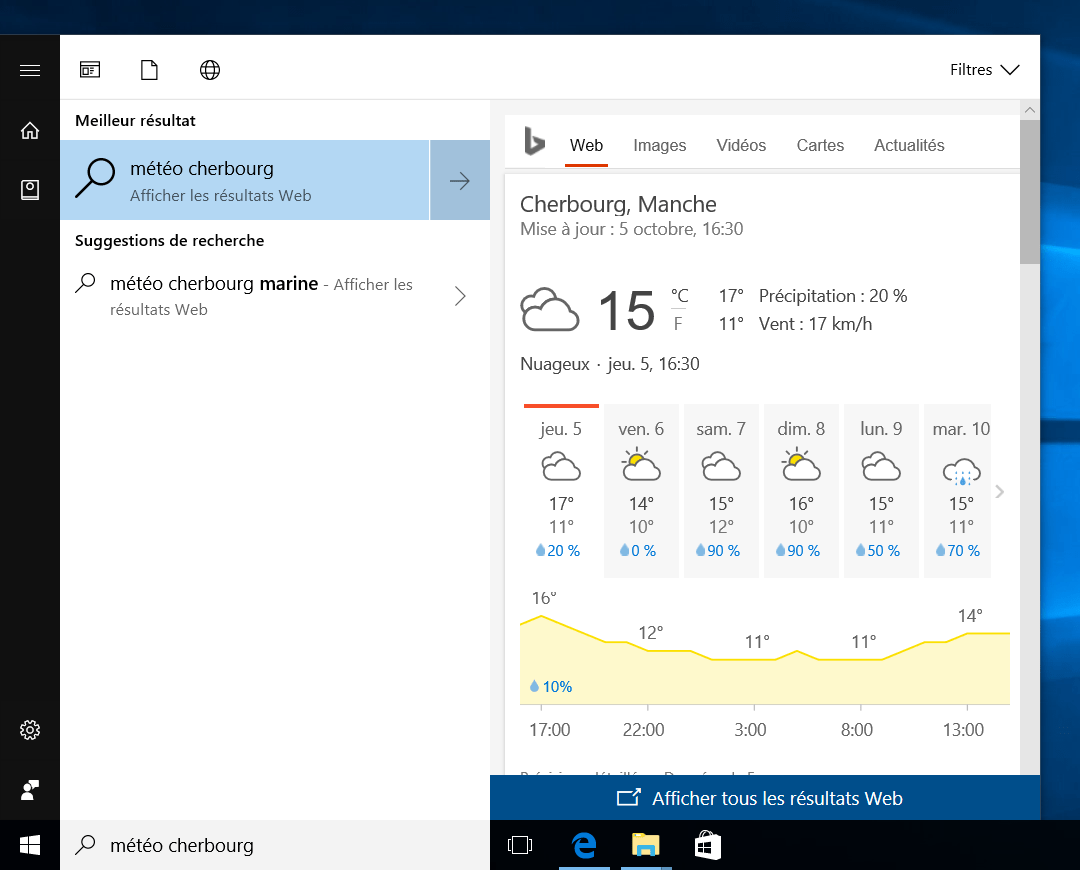Expand the Filtres dropdown
The height and width of the screenshot is (870, 1080).
984,70
